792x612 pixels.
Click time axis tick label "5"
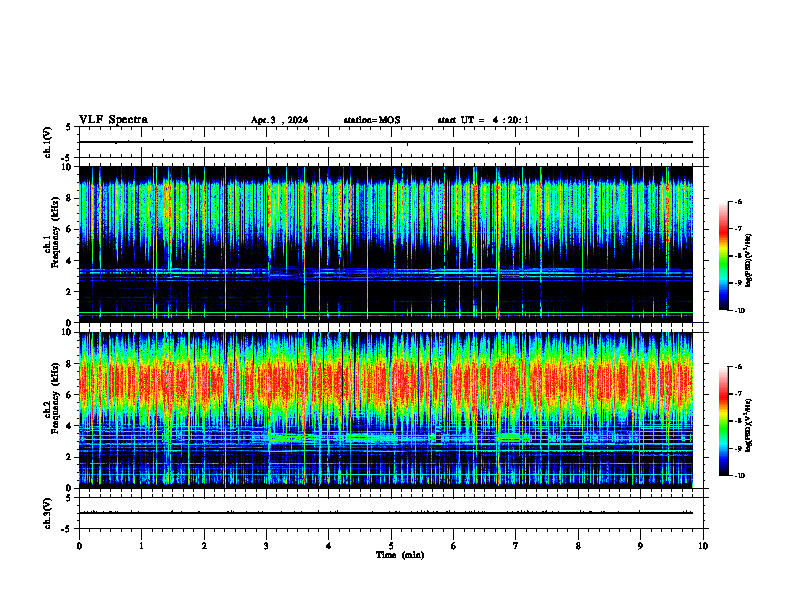[x=391, y=546]
